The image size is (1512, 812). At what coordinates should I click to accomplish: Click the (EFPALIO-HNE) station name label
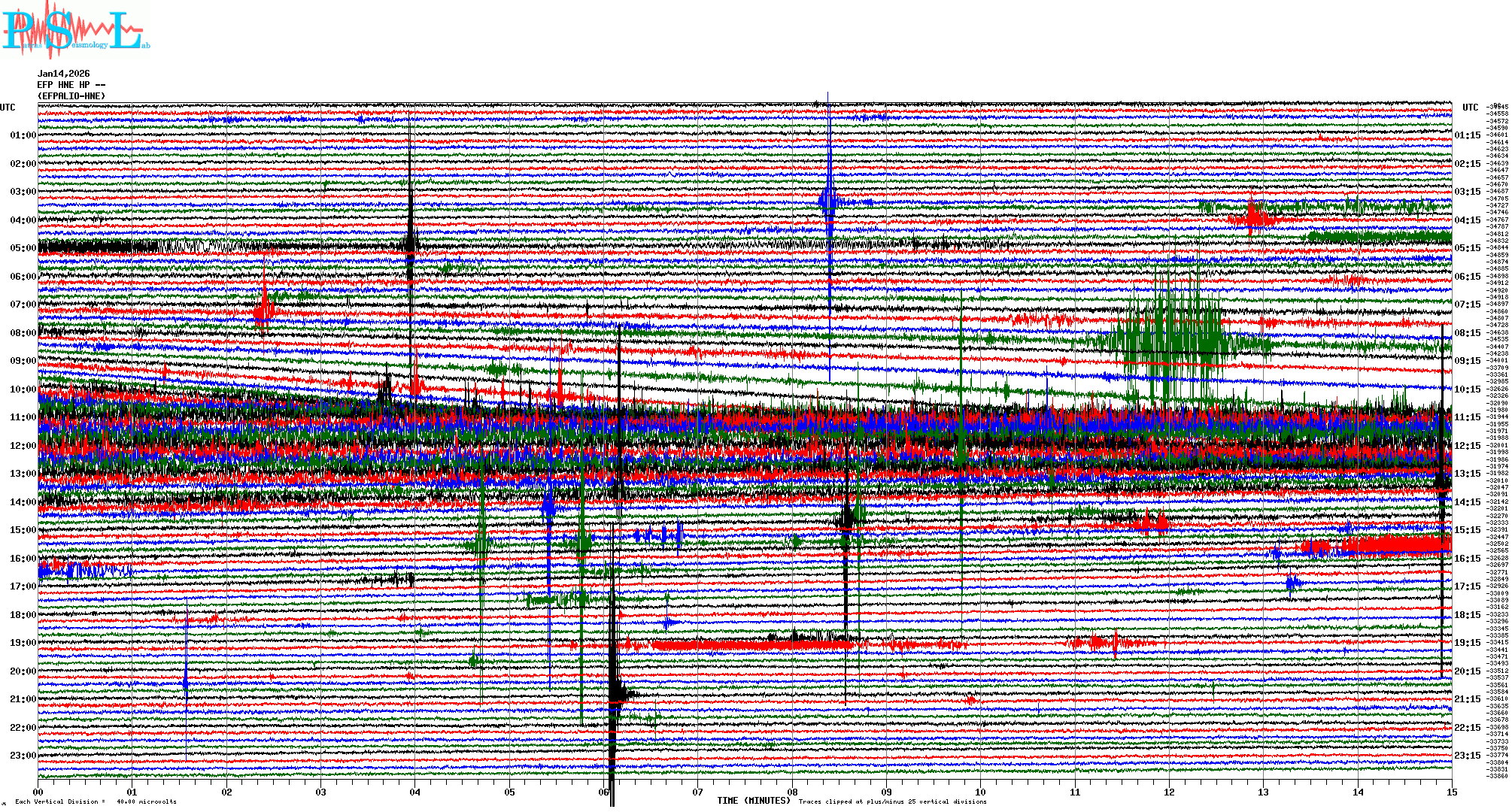click(71, 96)
